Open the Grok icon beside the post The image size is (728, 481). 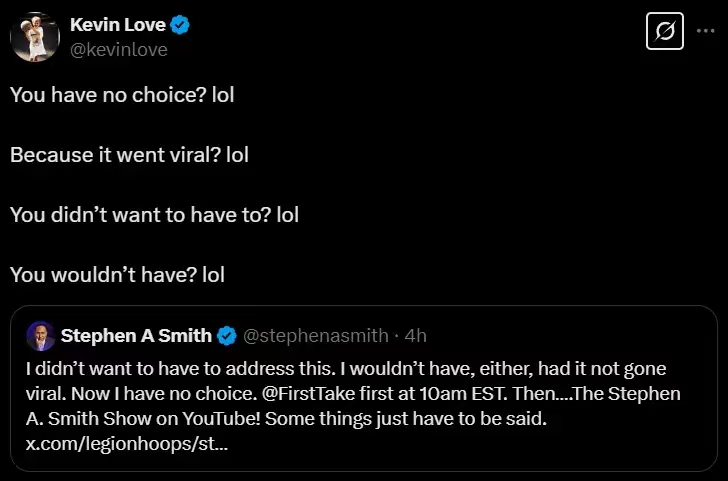point(663,34)
